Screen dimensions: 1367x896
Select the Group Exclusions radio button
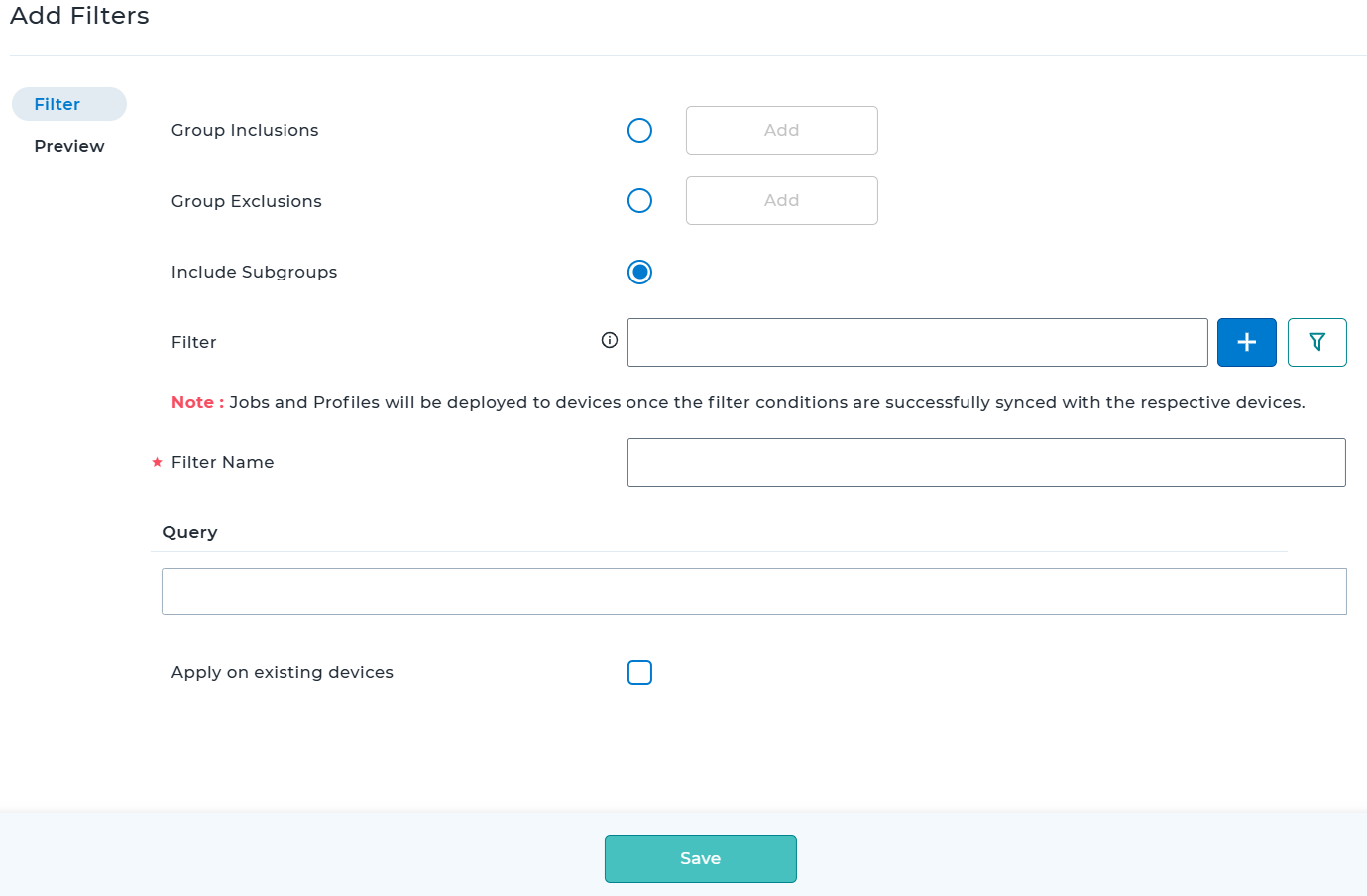639,201
